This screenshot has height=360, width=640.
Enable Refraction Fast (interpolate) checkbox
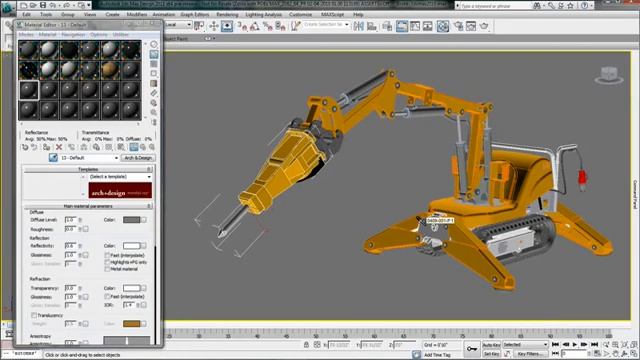click(x=107, y=297)
